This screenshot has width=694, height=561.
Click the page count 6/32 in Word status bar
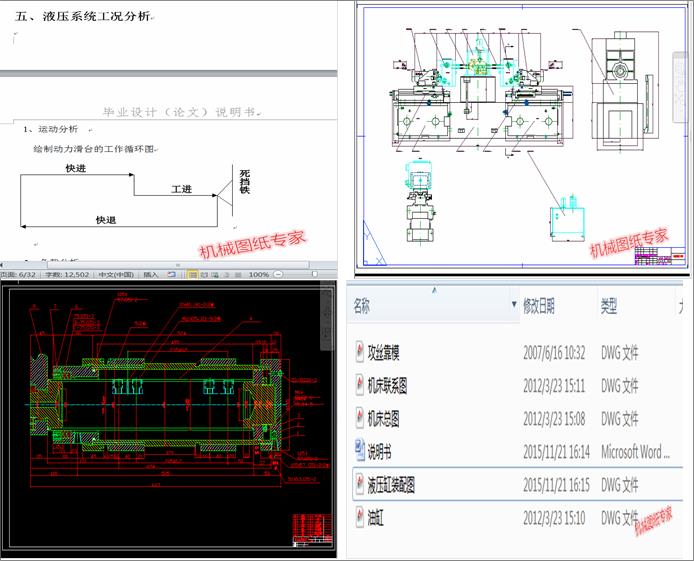(18, 274)
